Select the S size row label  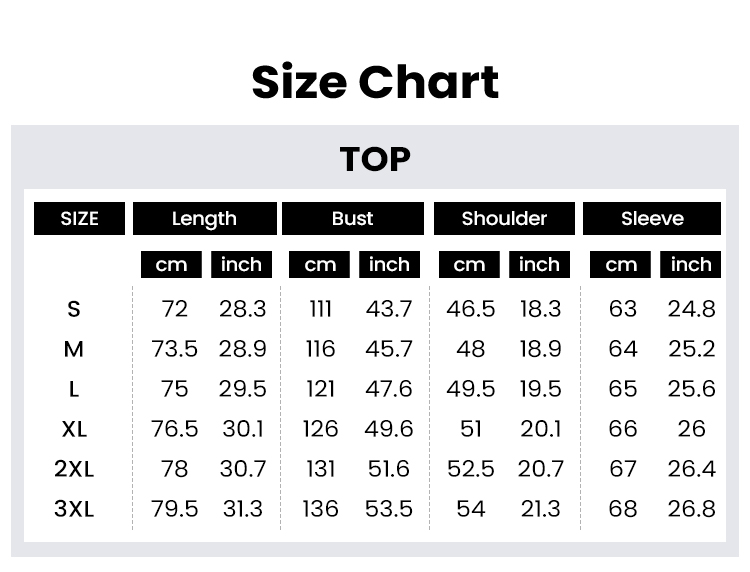(74, 309)
